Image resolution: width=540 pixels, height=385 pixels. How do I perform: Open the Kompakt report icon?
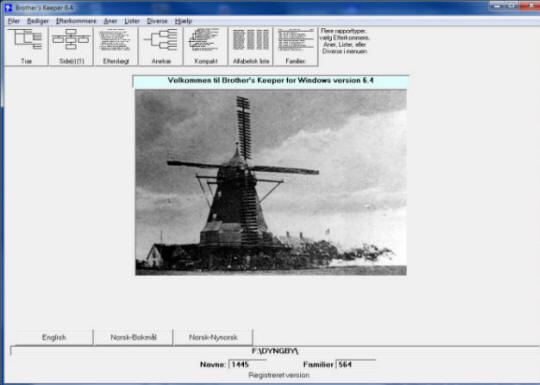pyautogui.click(x=206, y=46)
